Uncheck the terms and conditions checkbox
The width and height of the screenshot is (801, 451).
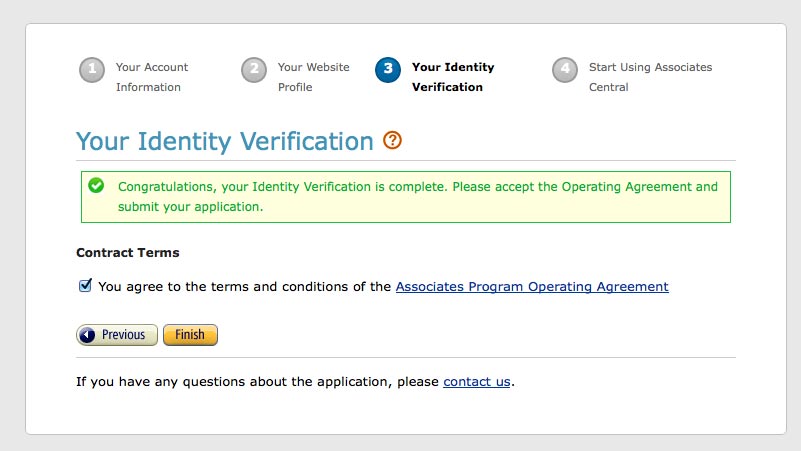click(x=85, y=286)
